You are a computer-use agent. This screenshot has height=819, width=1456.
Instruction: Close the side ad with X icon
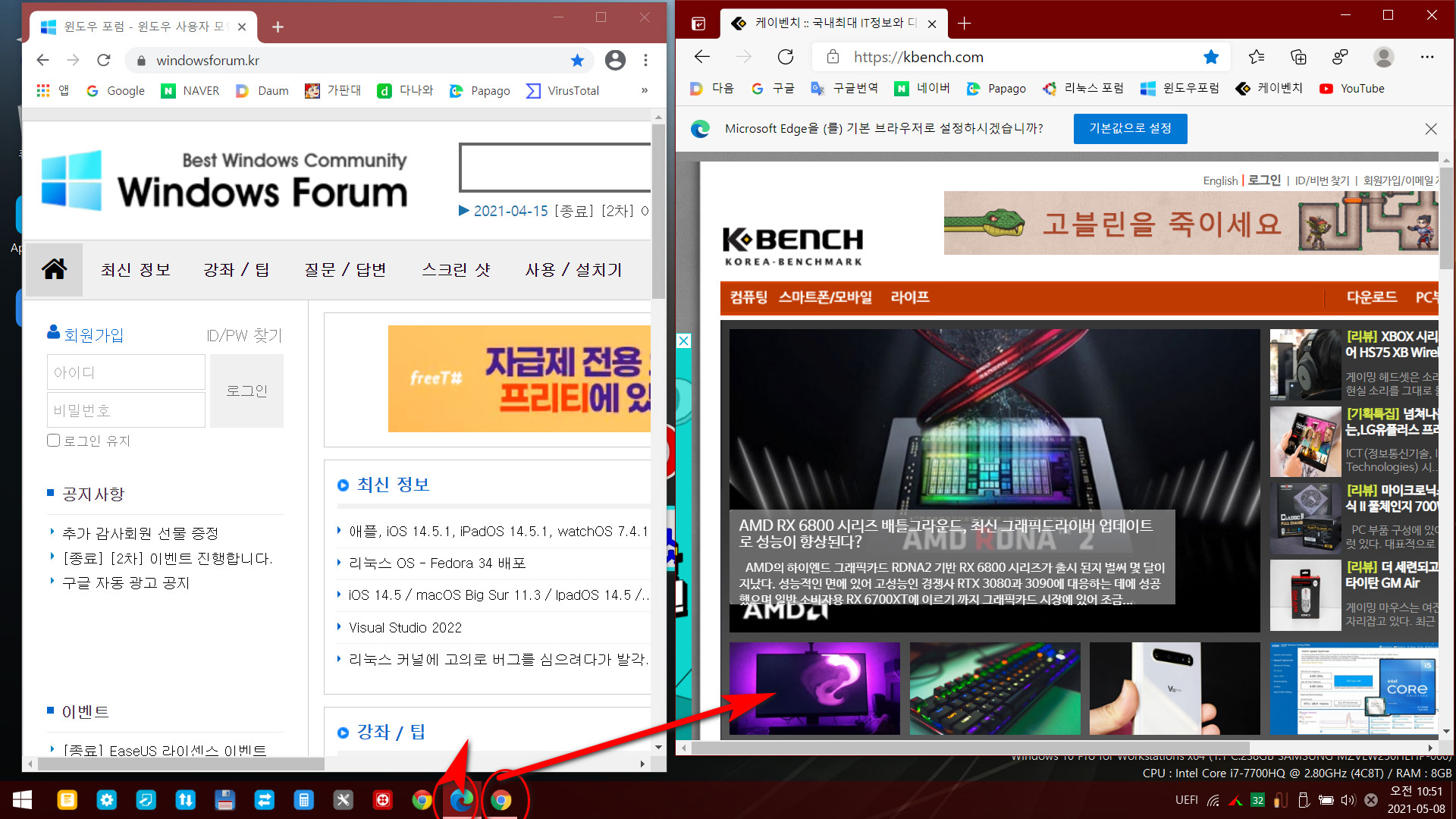683,341
